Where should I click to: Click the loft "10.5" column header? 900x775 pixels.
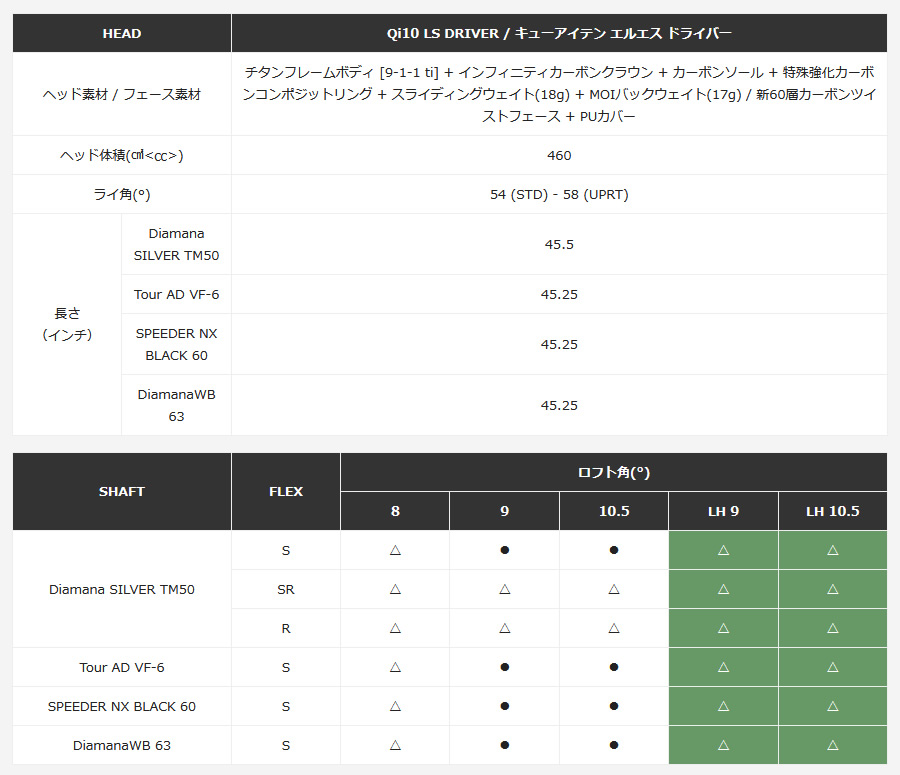pyautogui.click(x=614, y=511)
